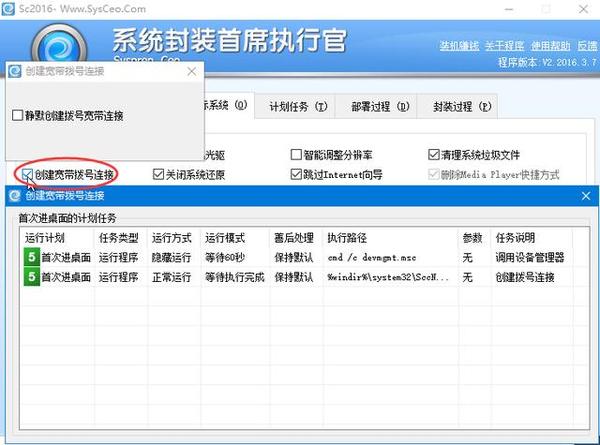The height and width of the screenshot is (445, 600).
Task: Click 程序版本 V2.2016.3.7 text
Action: 547,62
